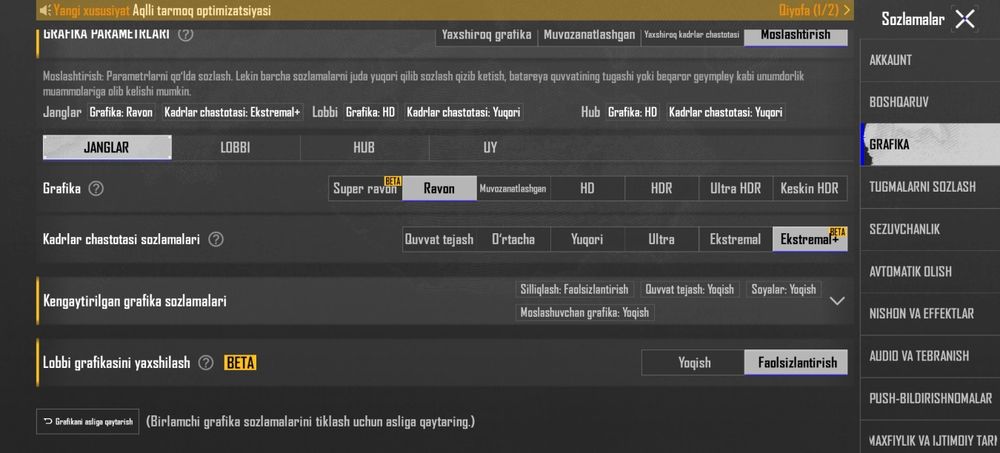Click Kadrlar chastotasi: Ekstremal+ summary tag

coord(233,112)
